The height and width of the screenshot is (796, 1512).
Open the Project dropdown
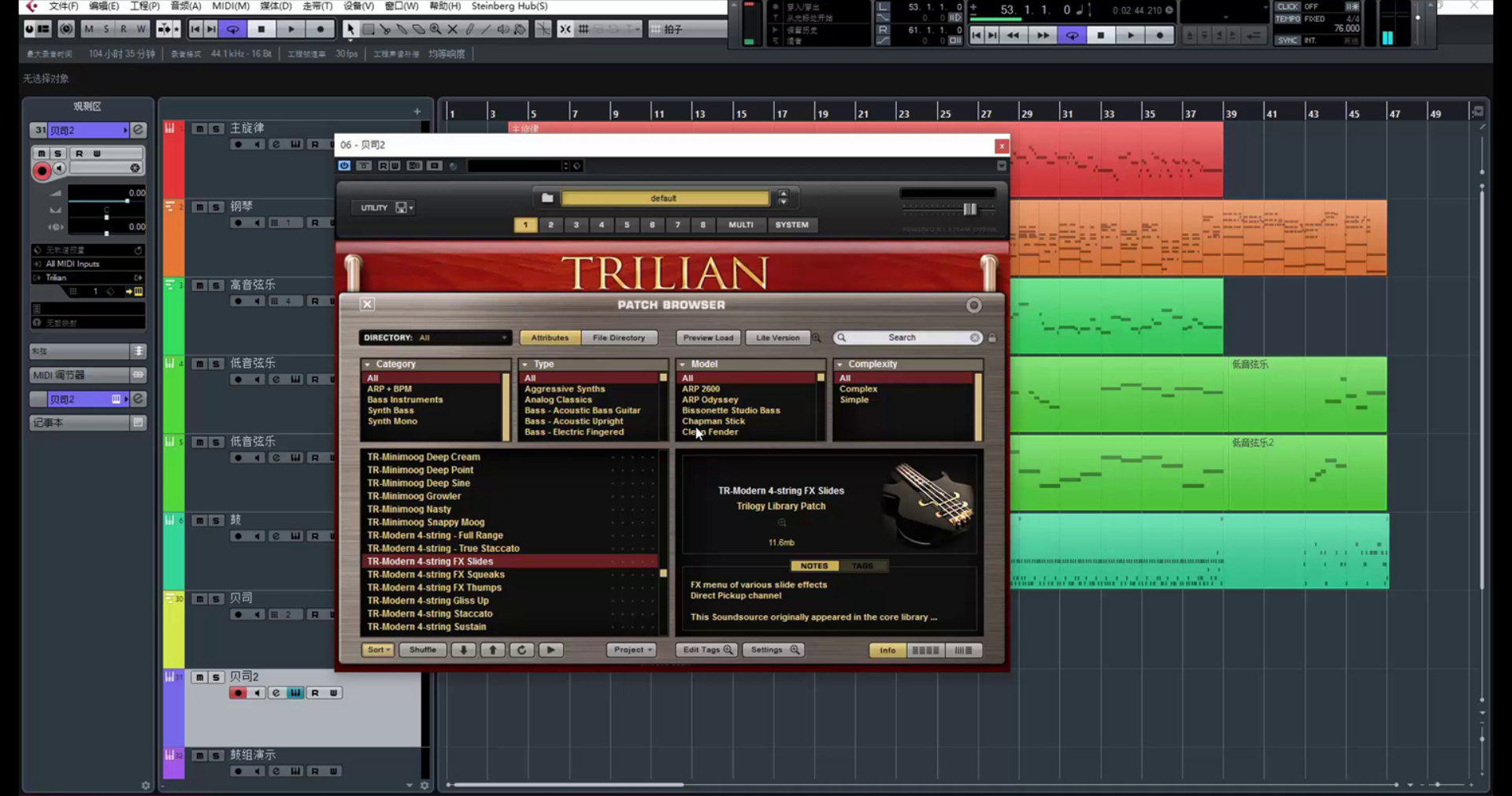point(632,650)
